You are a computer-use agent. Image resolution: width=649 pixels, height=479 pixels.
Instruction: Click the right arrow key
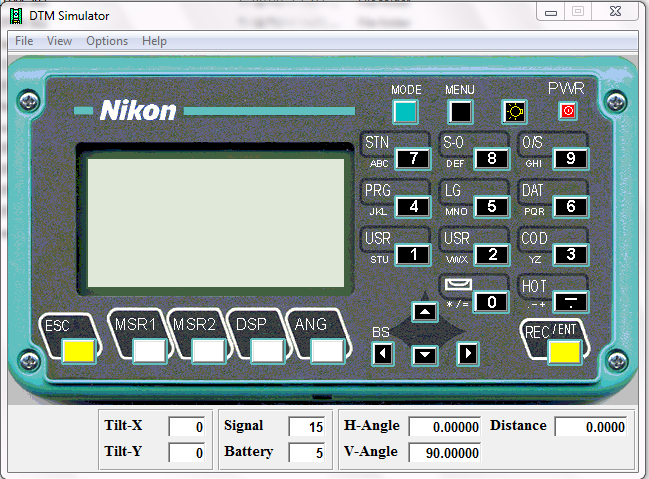(x=468, y=354)
